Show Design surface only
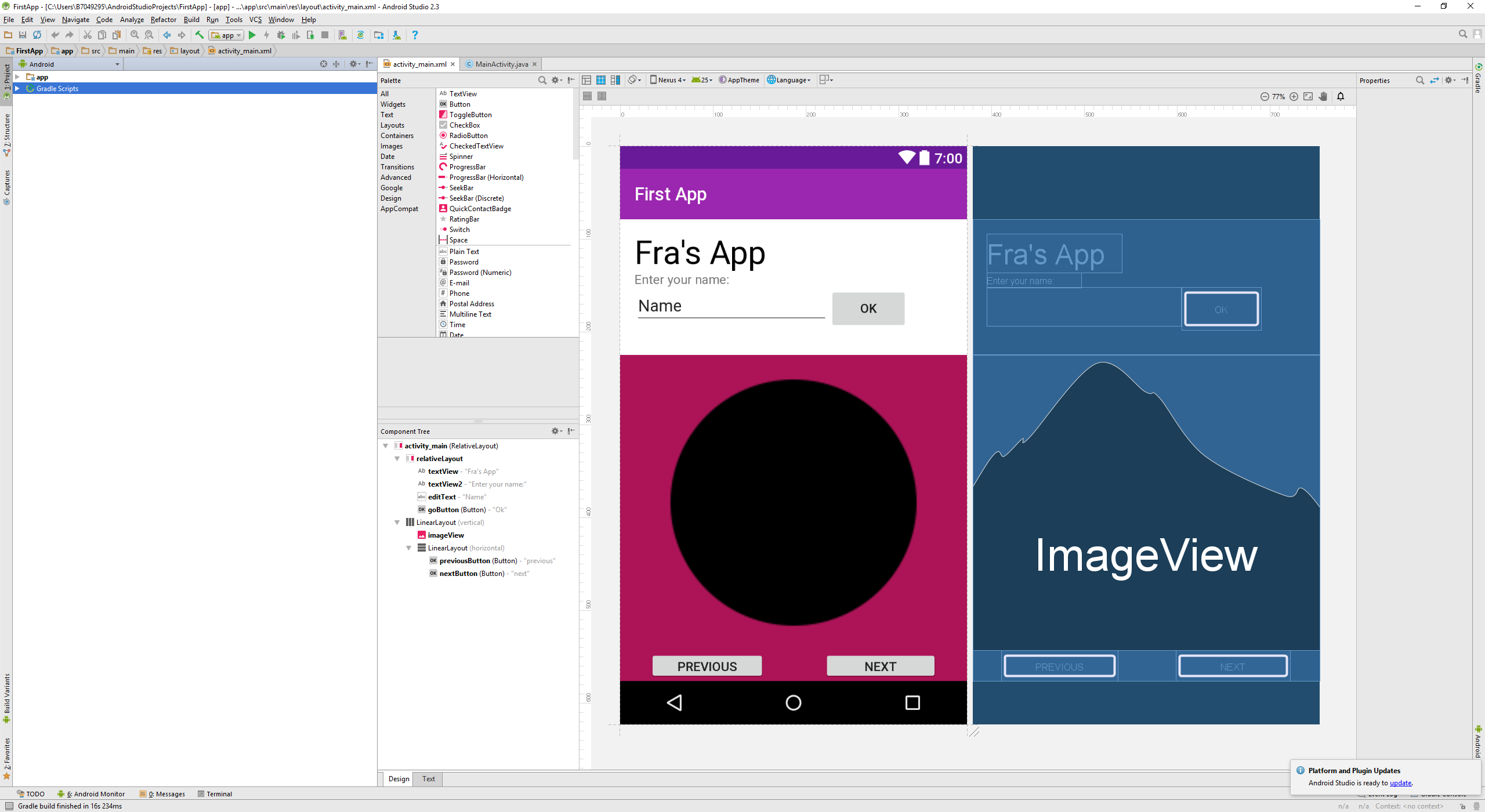Screen dimensions: 1485x812 coord(586,80)
